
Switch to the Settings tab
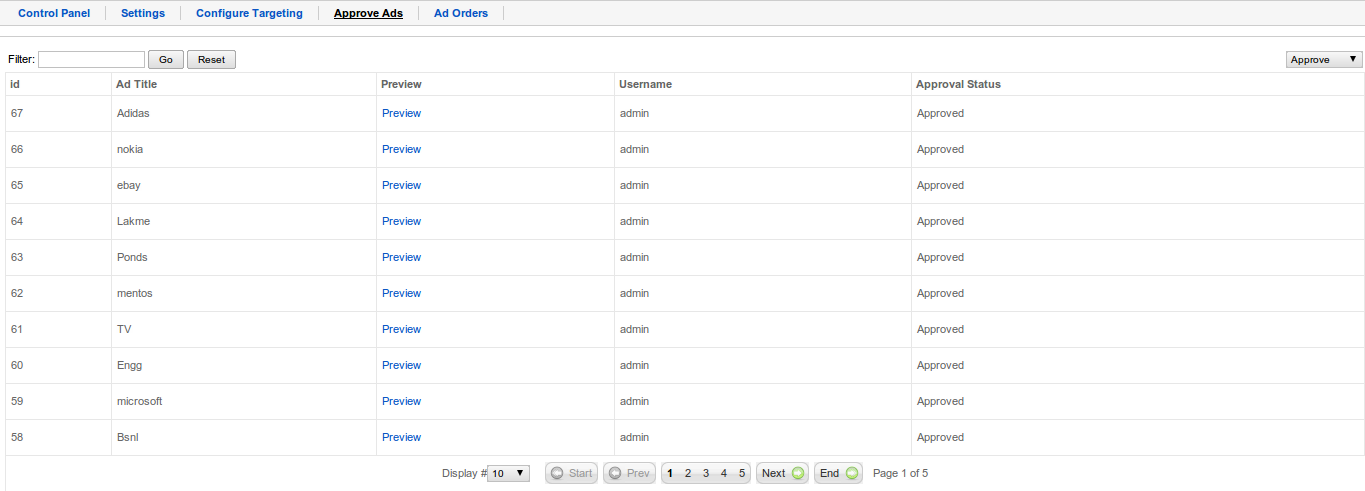point(143,13)
